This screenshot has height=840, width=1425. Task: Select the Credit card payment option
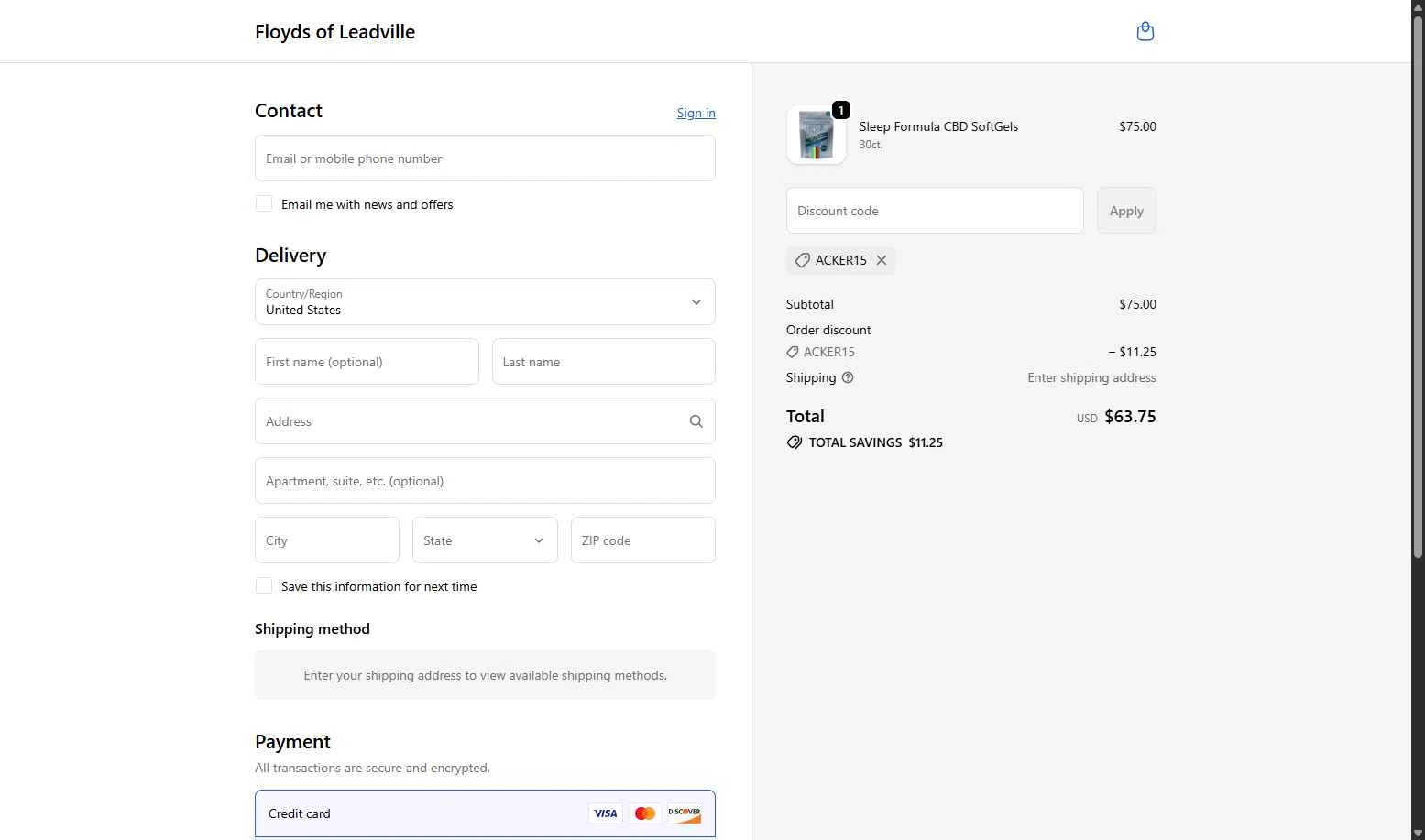pyautogui.click(x=485, y=813)
